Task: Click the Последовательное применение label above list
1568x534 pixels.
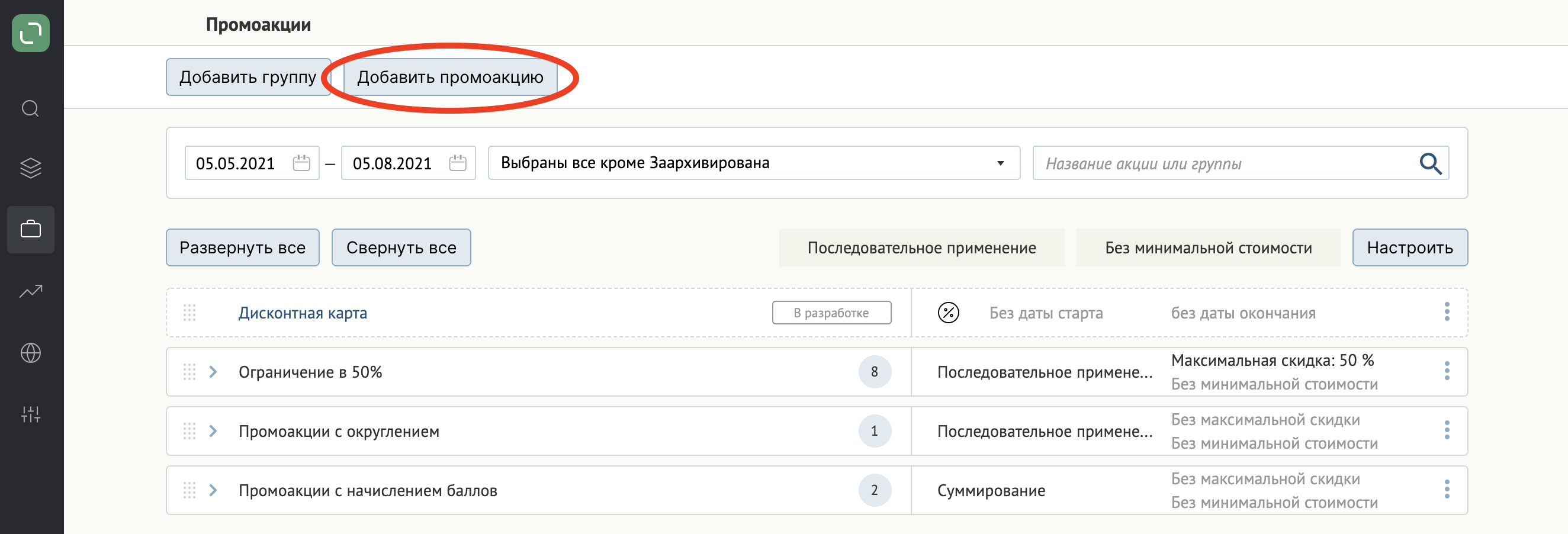Action: (921, 248)
